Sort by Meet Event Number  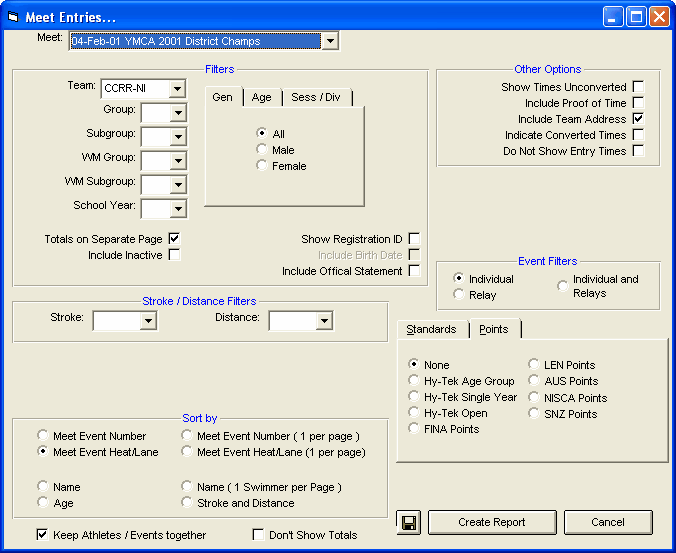point(43,436)
